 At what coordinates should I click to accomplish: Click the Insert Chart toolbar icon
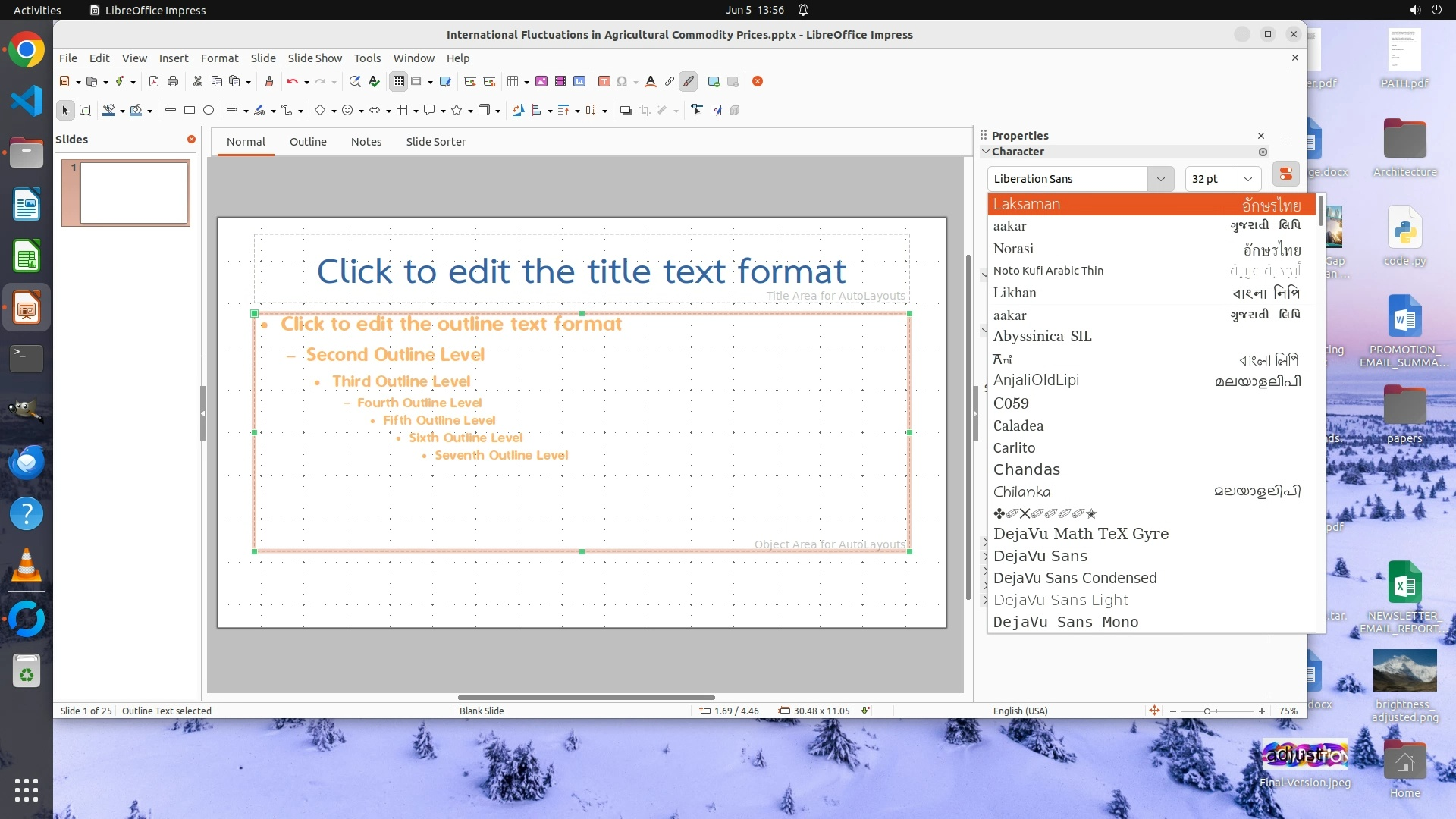tap(579, 81)
